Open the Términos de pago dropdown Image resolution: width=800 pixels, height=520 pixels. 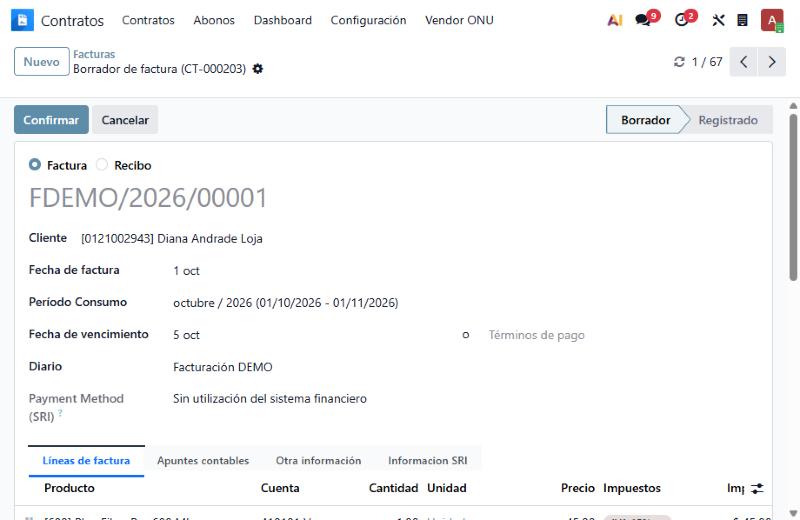click(536, 335)
